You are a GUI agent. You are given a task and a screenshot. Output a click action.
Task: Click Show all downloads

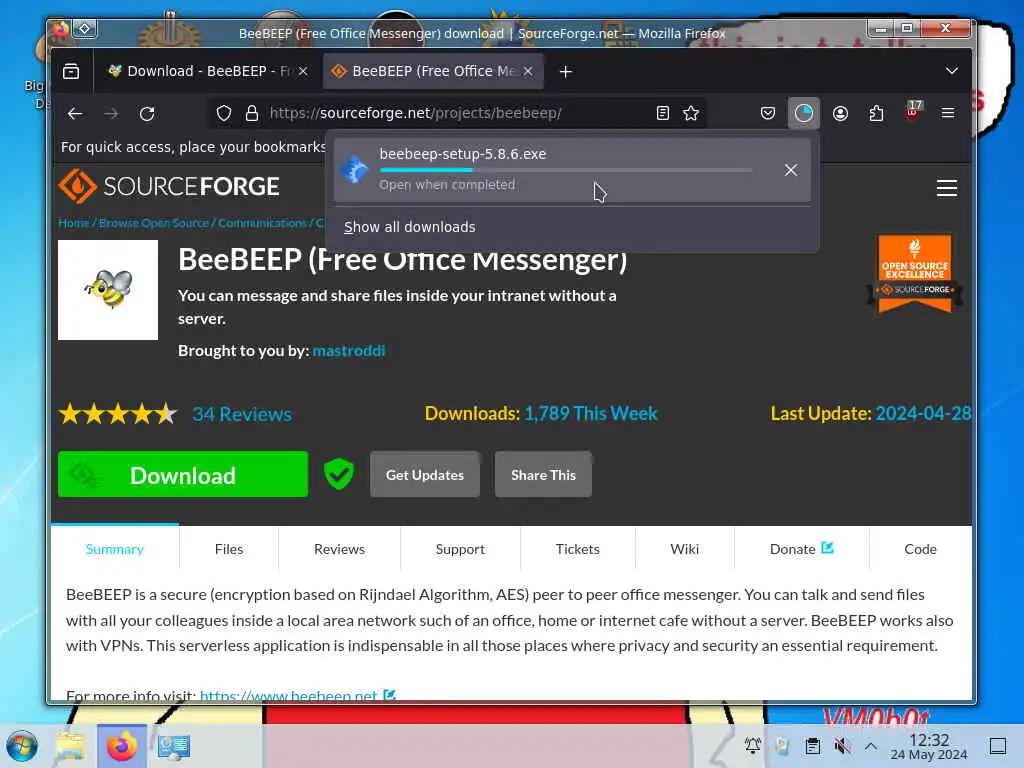coord(409,227)
